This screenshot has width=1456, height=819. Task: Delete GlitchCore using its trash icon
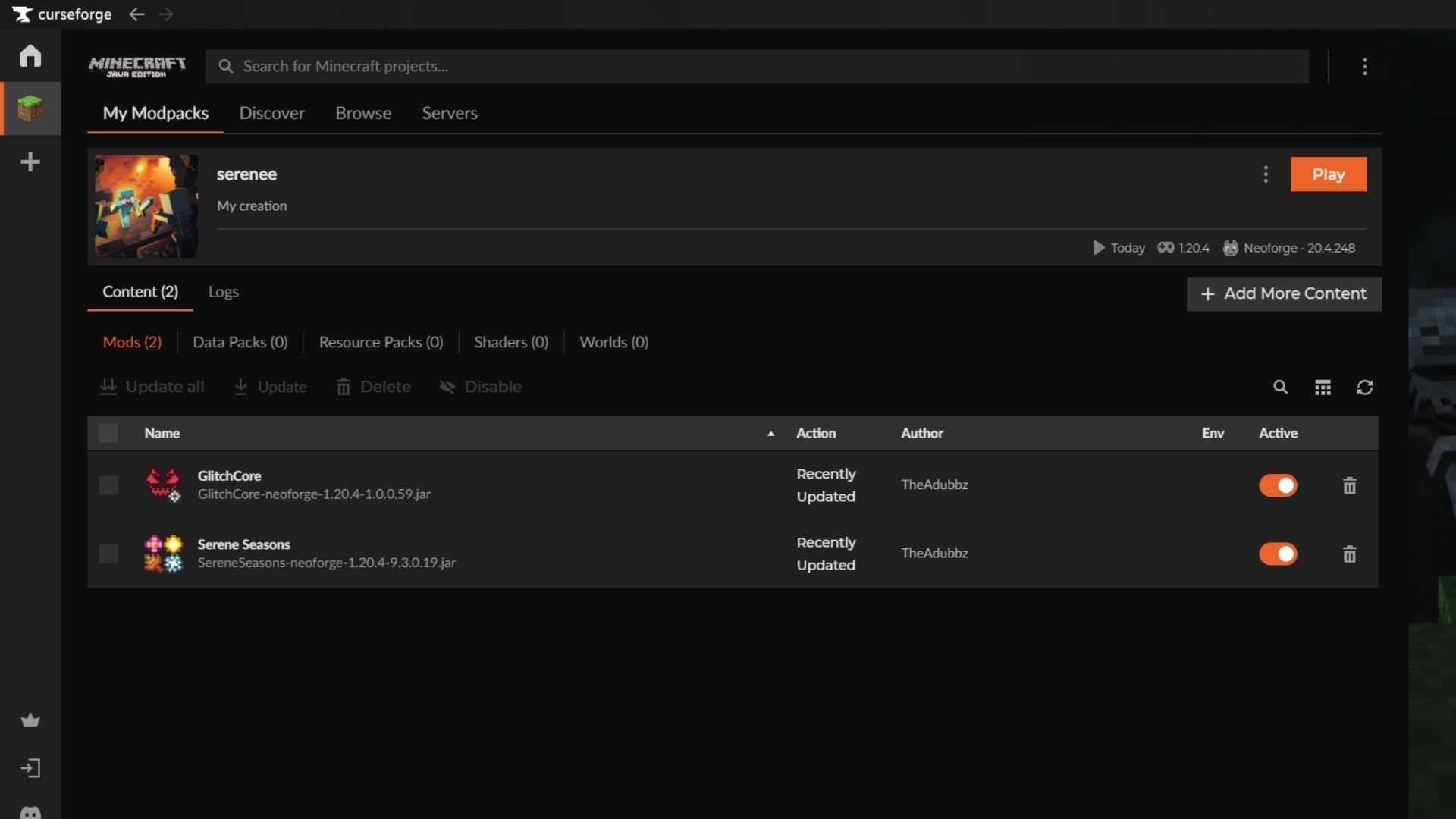(x=1349, y=485)
